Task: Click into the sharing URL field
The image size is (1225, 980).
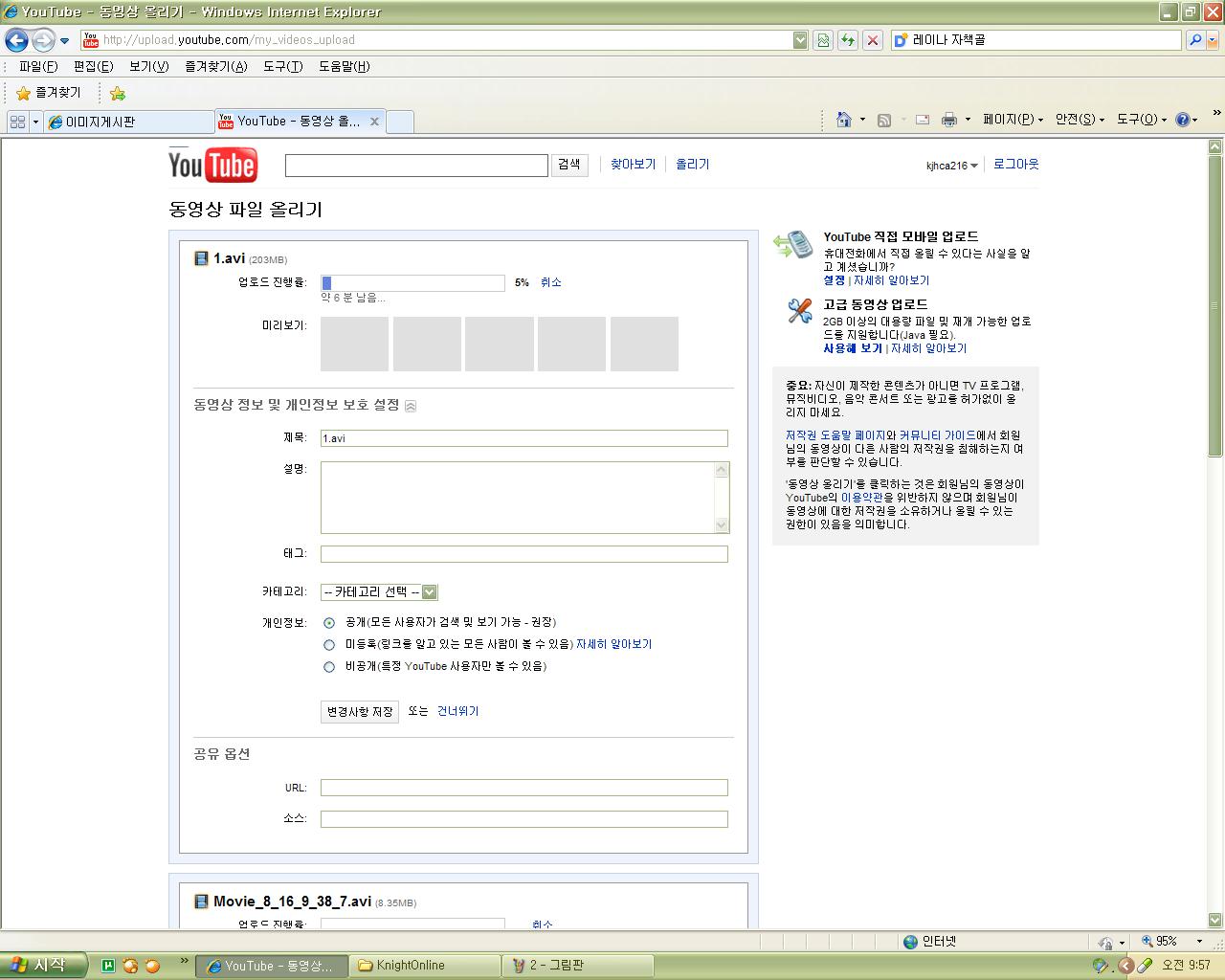Action: point(524,788)
